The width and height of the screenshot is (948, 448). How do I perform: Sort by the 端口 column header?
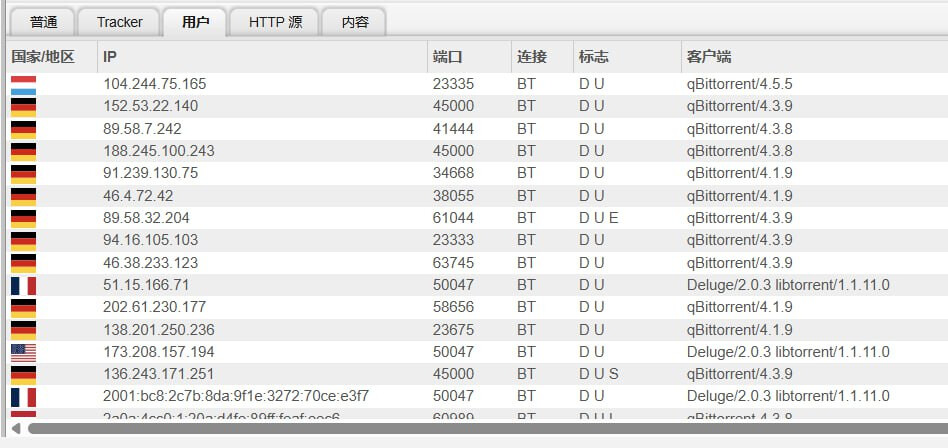tap(447, 57)
